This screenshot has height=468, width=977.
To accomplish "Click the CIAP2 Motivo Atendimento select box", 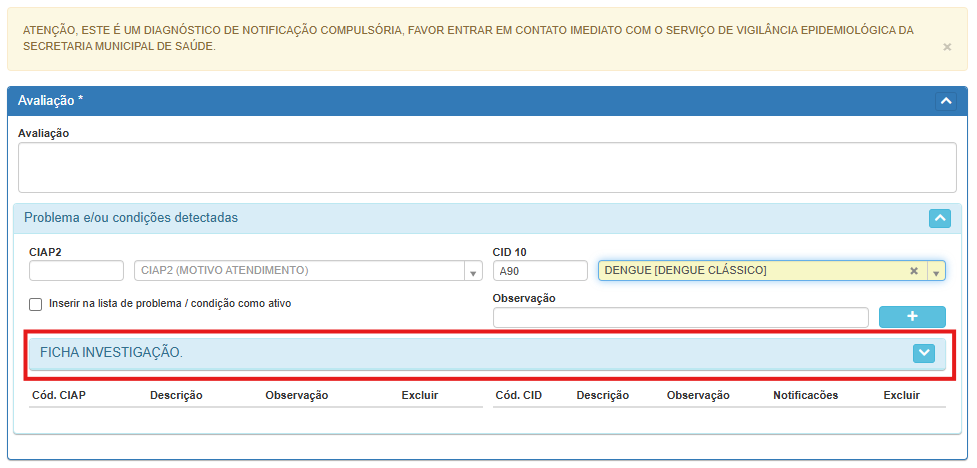I will [298, 271].
